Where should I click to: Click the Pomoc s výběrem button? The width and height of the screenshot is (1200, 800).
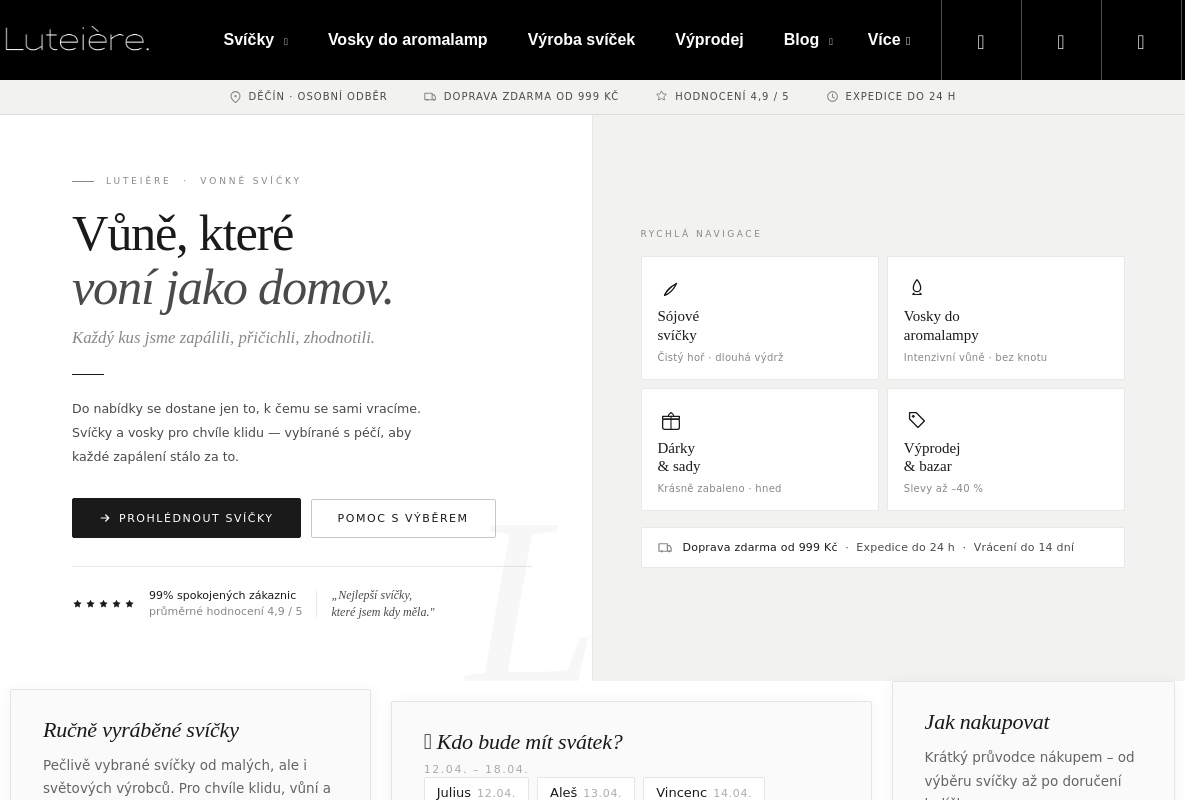(x=403, y=518)
